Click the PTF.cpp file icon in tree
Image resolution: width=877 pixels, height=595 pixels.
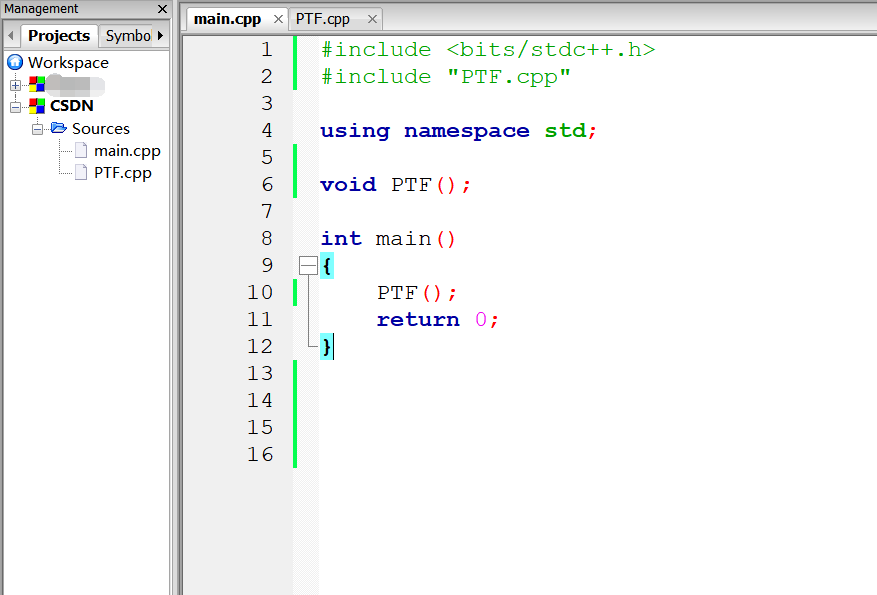point(81,172)
